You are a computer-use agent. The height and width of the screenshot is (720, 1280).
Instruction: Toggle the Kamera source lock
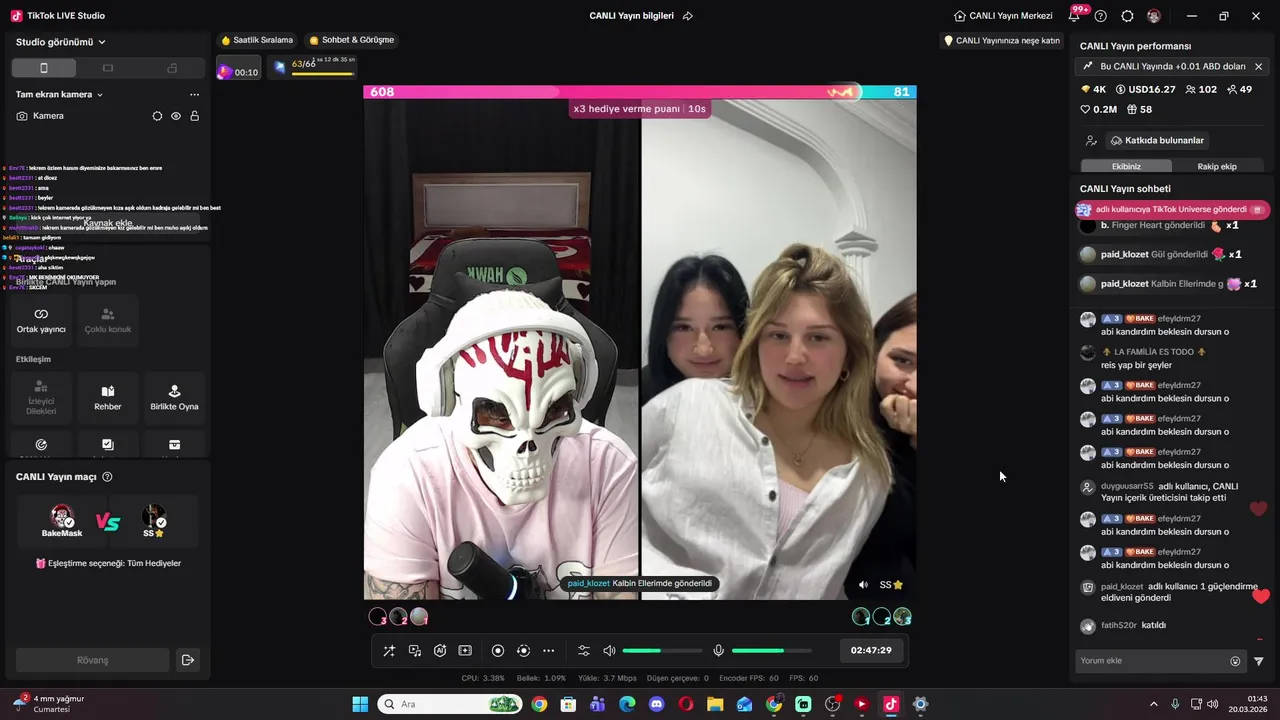click(194, 116)
